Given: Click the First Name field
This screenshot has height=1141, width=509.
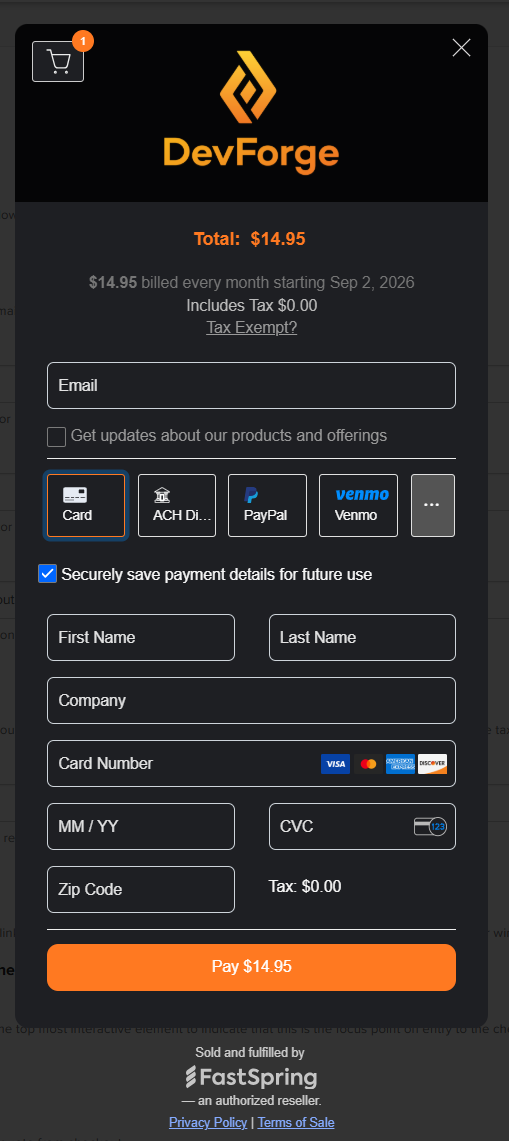Looking at the screenshot, I should tap(141, 637).
